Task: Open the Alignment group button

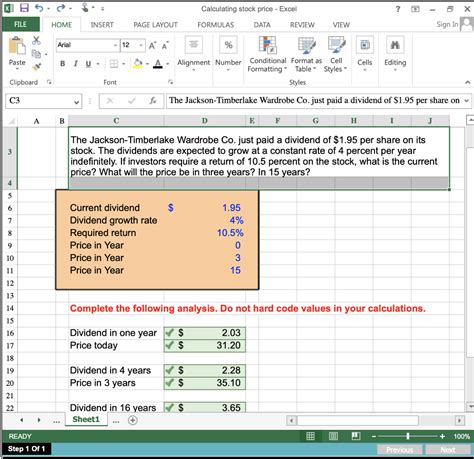Action: pos(194,53)
